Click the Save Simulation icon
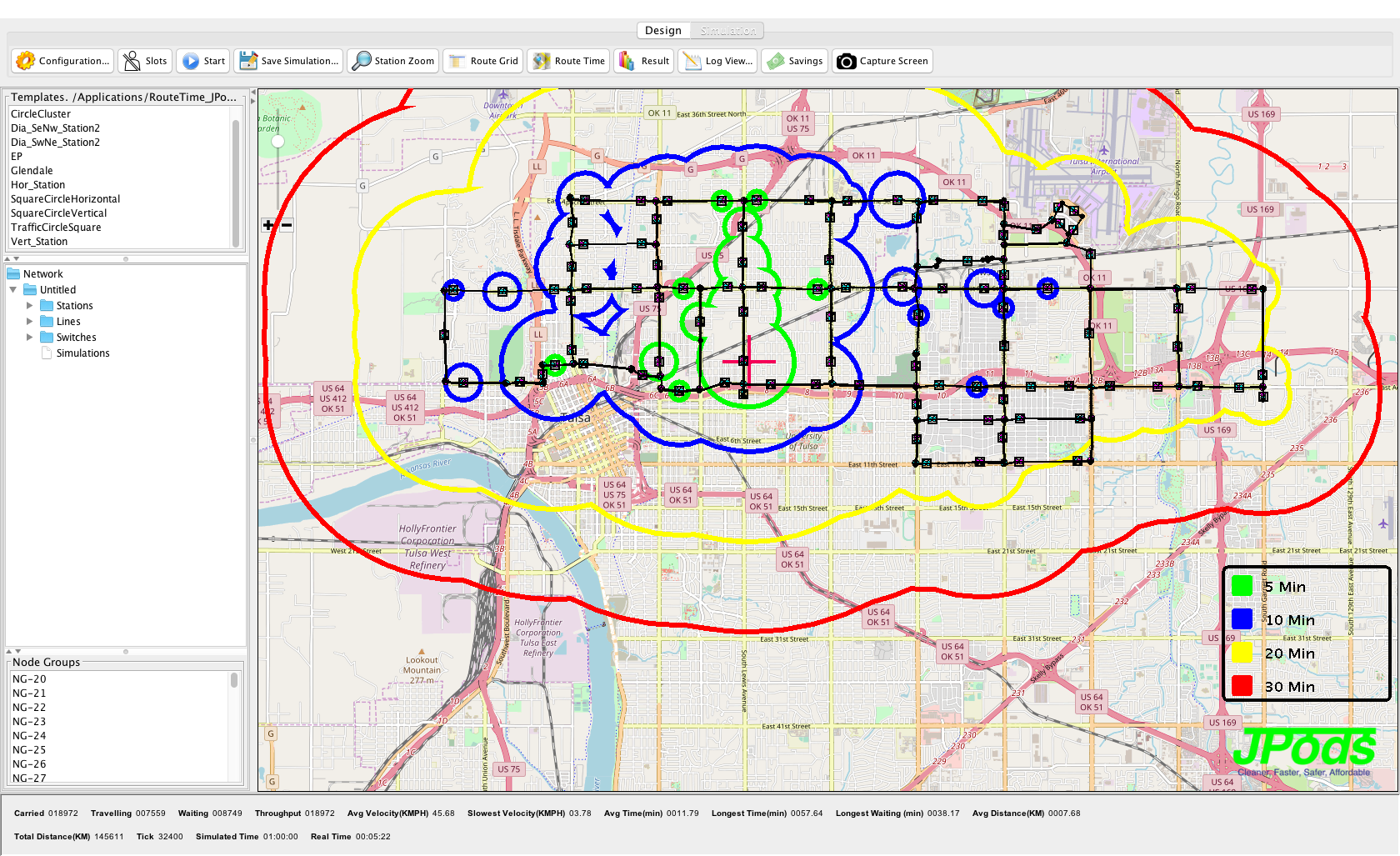Viewport: 1400px width, 856px height. [x=248, y=61]
